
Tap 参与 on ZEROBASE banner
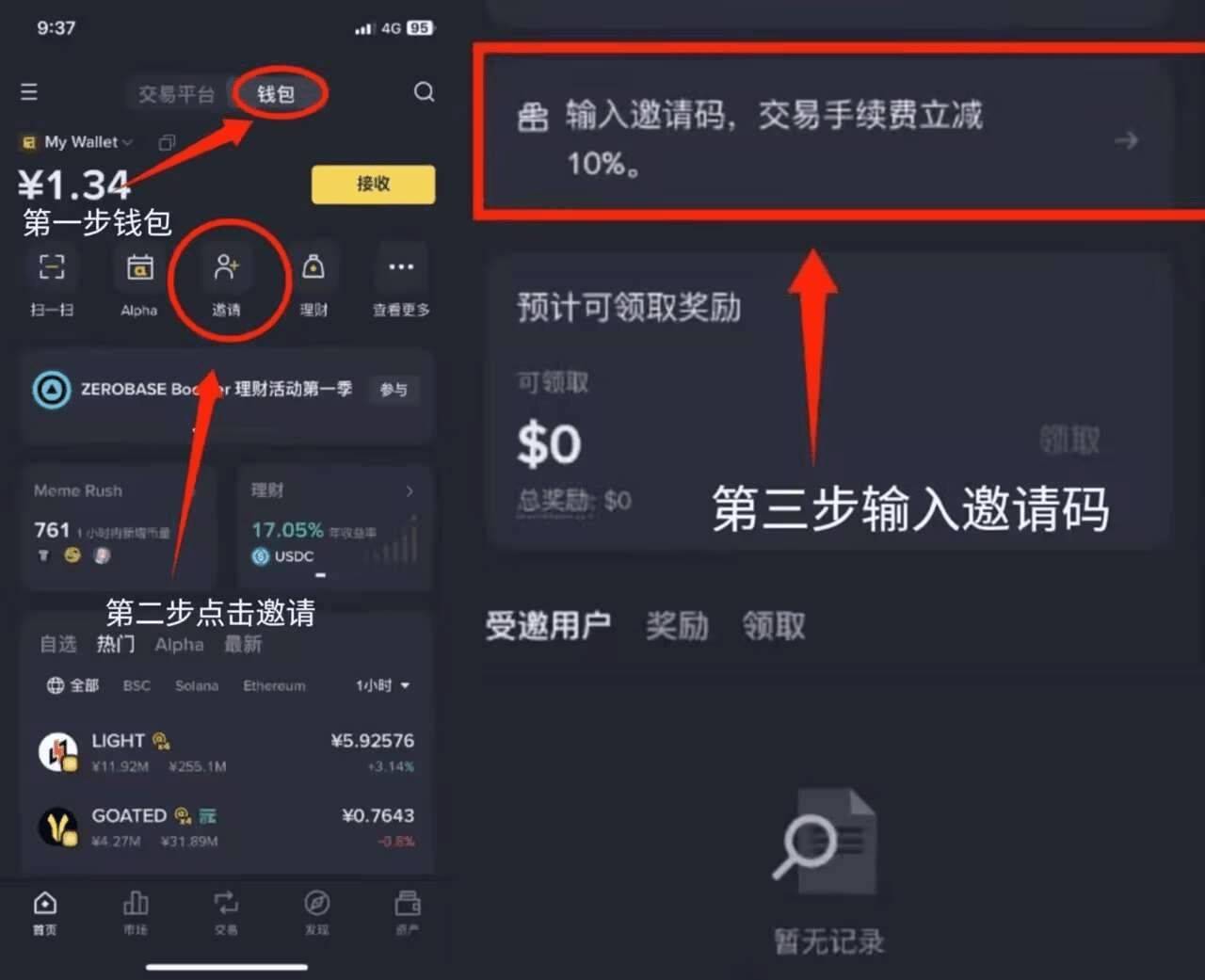click(x=394, y=390)
